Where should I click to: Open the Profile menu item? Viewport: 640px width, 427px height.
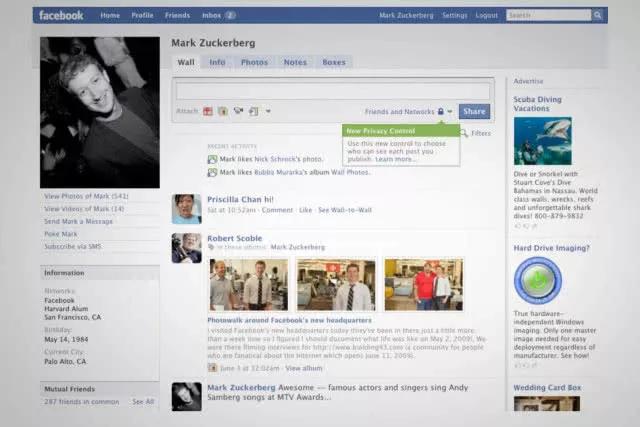(142, 16)
